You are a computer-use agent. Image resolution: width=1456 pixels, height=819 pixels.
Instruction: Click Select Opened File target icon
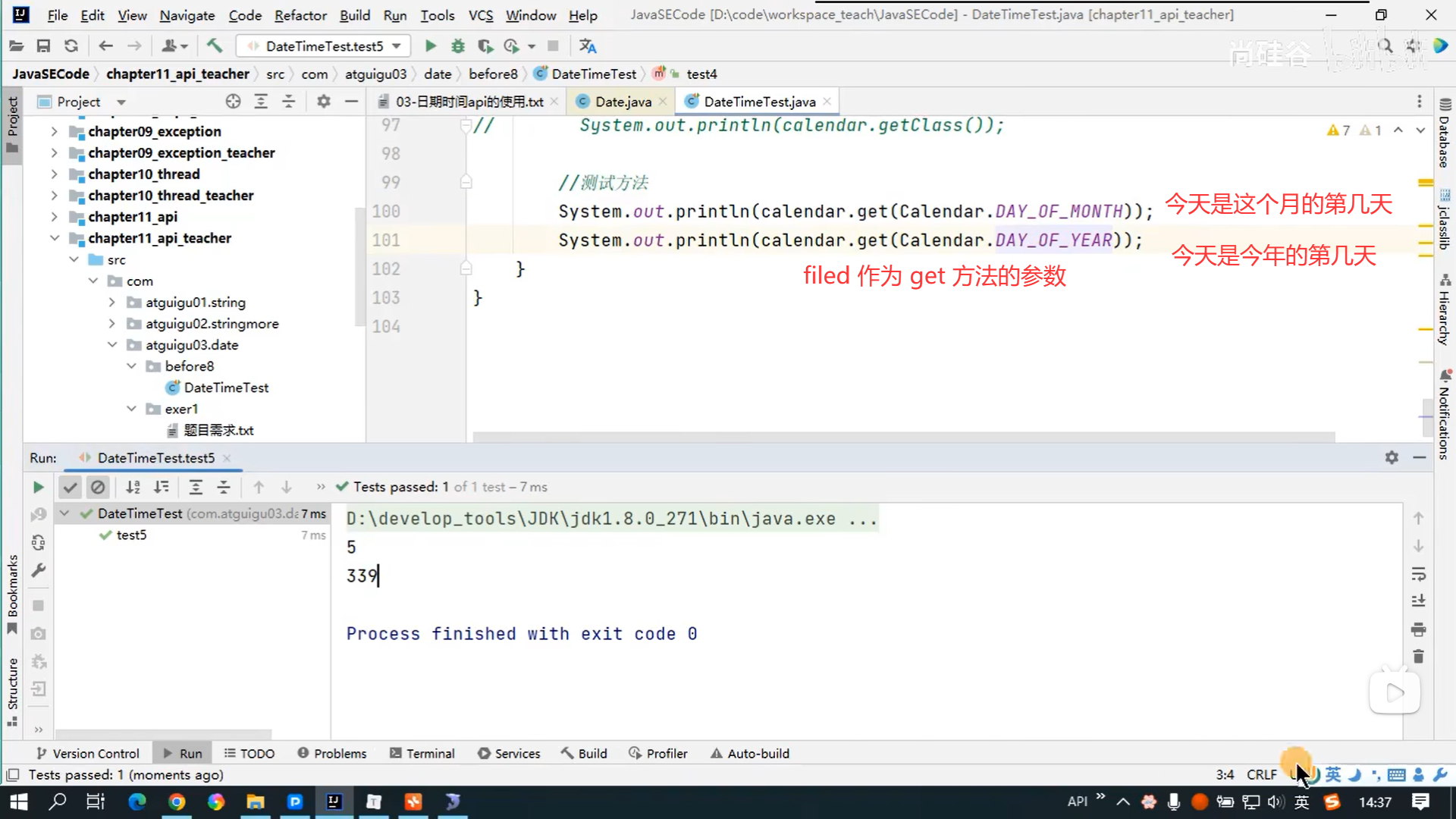(x=233, y=102)
